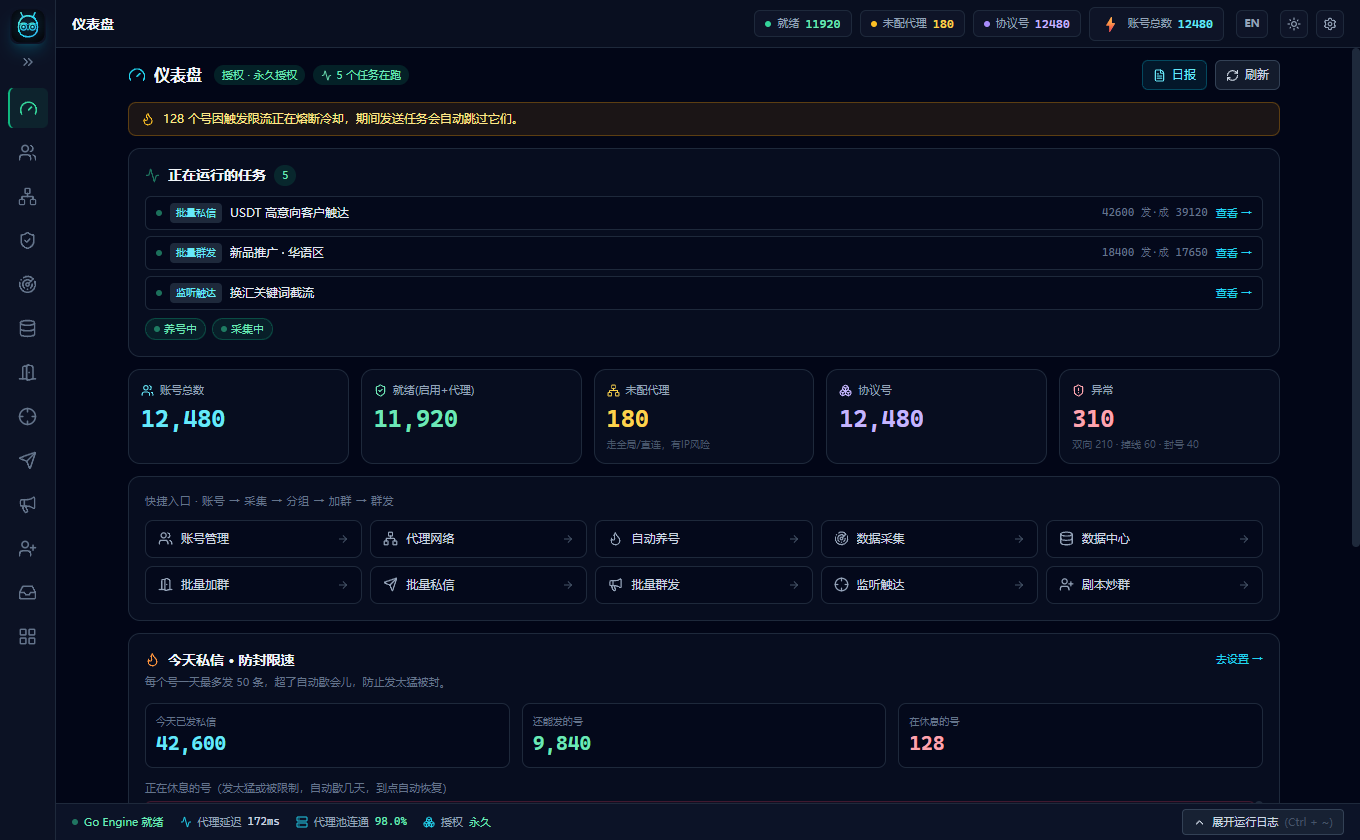Open the shield check sidebar icon
The height and width of the screenshot is (840, 1360).
pyautogui.click(x=28, y=240)
